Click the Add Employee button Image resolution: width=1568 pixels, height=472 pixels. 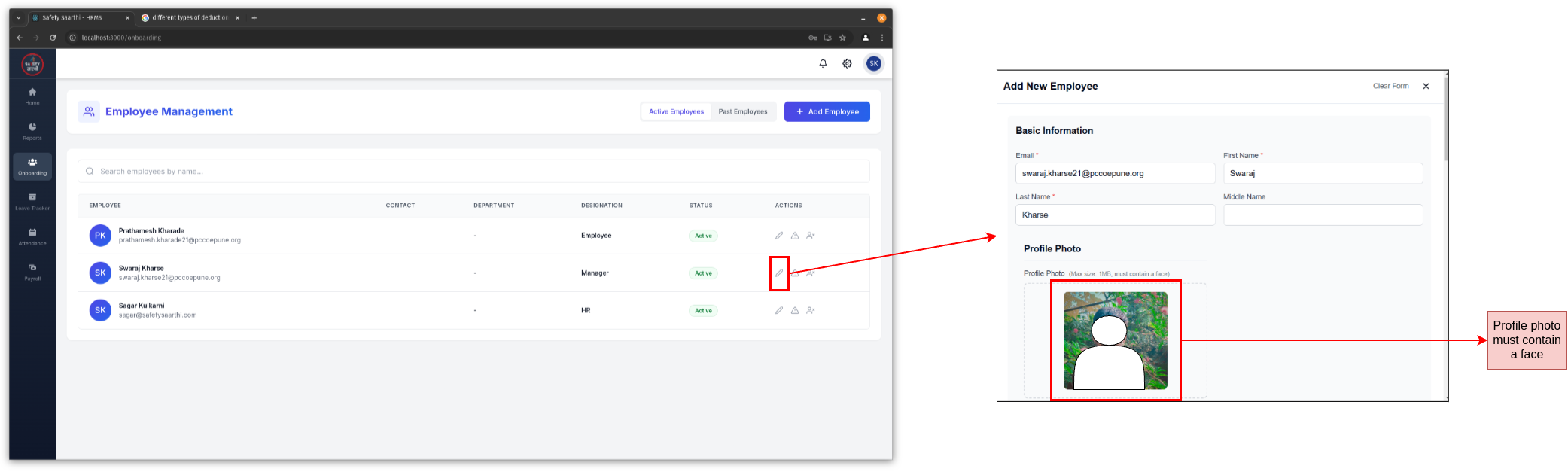coord(827,111)
